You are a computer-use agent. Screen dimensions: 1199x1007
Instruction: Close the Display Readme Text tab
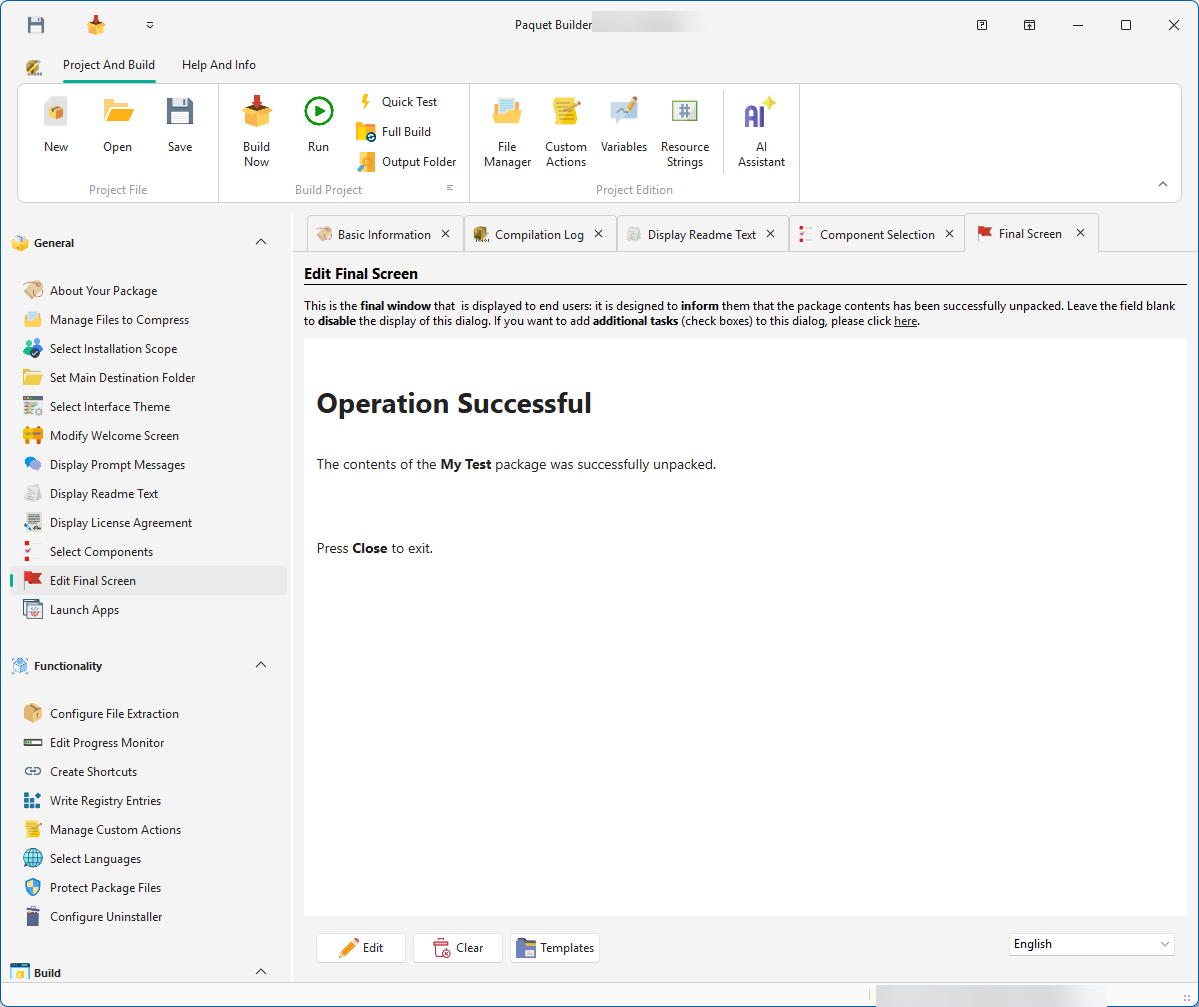[771, 234]
